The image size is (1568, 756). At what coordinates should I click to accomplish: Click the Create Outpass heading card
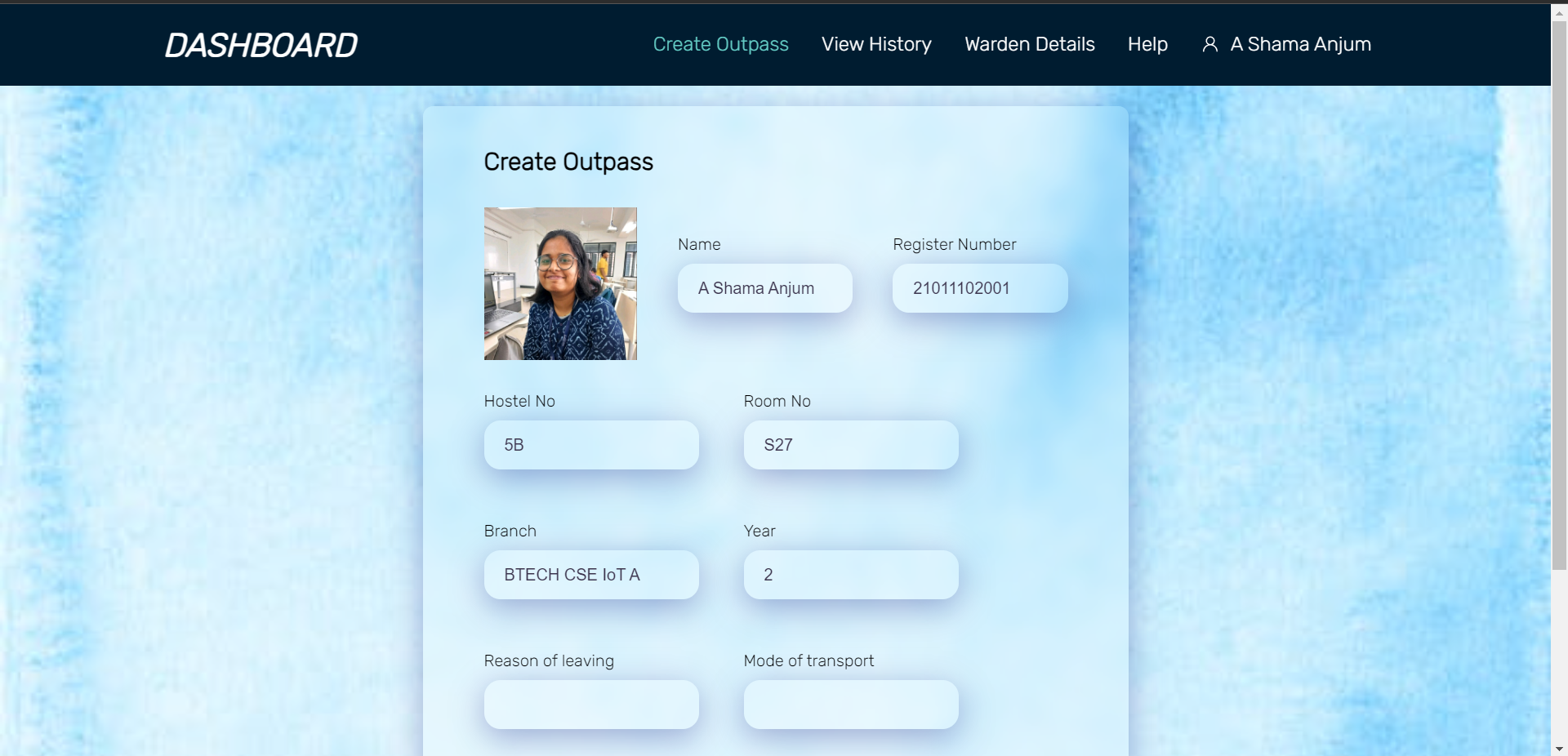click(568, 162)
